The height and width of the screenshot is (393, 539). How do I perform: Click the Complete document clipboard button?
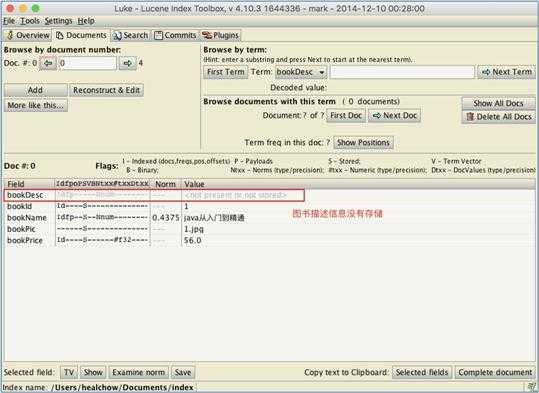click(495, 372)
